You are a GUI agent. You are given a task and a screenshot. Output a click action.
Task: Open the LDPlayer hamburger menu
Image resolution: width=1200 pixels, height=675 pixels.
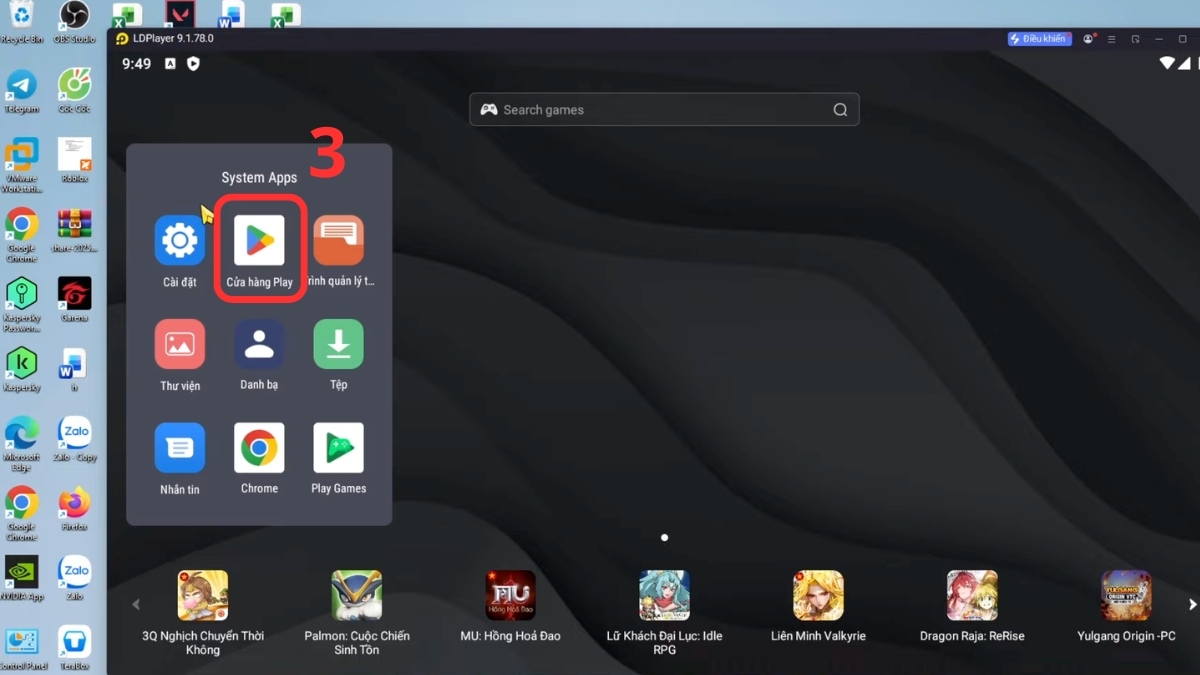[x=1111, y=39]
